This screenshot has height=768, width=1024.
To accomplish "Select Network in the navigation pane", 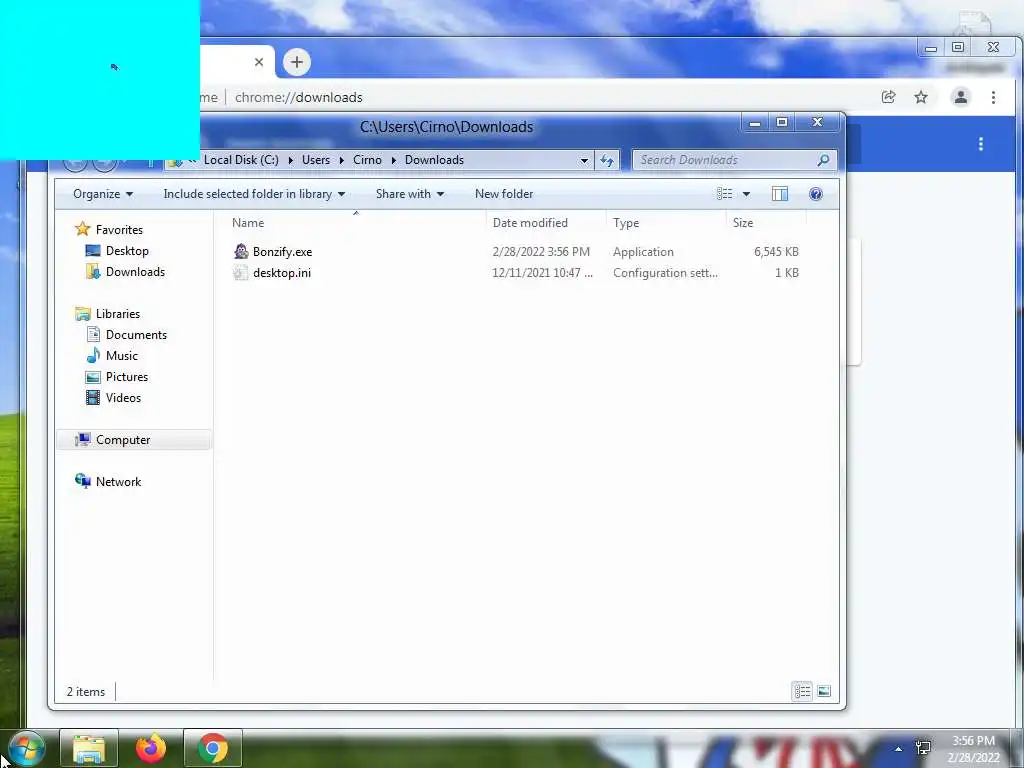I will [118, 481].
